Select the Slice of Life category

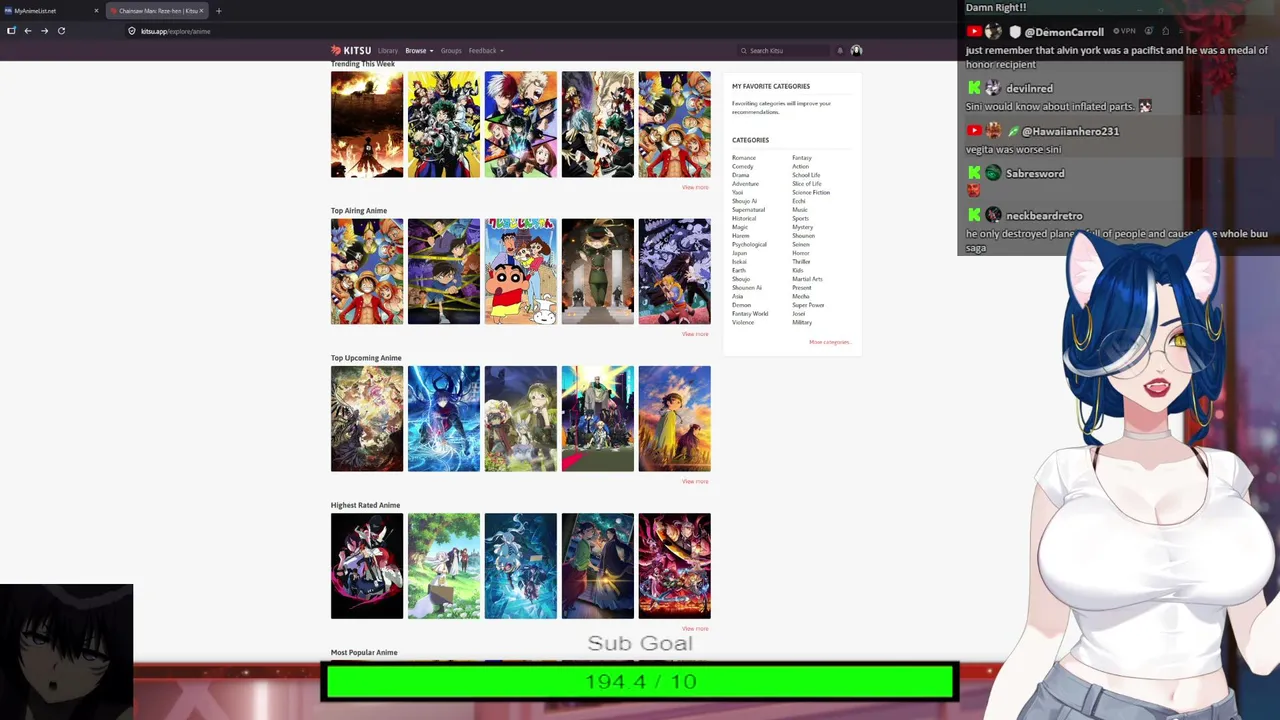(807, 184)
